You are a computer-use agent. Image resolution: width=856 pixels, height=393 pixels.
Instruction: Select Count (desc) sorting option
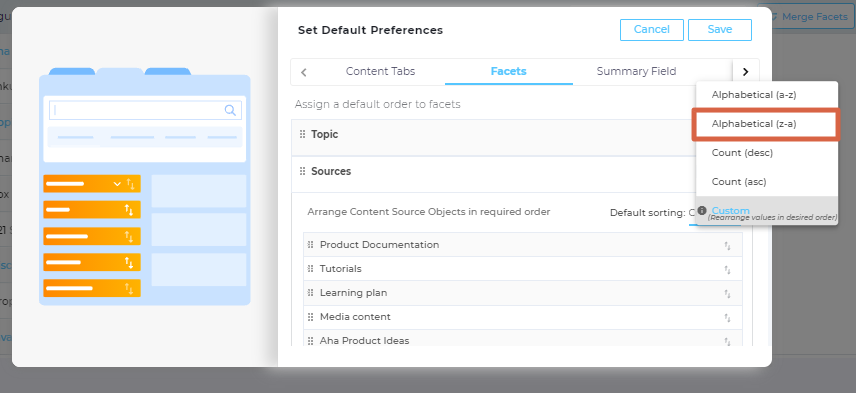(742, 153)
